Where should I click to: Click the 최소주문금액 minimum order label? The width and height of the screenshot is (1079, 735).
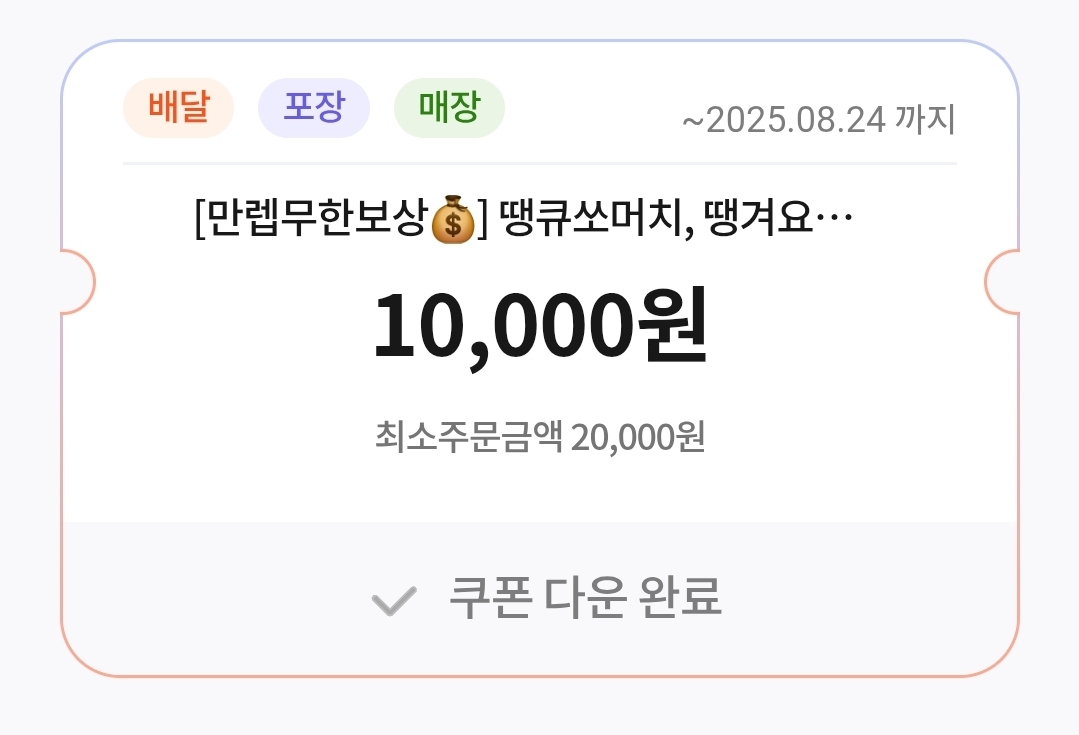[468, 436]
